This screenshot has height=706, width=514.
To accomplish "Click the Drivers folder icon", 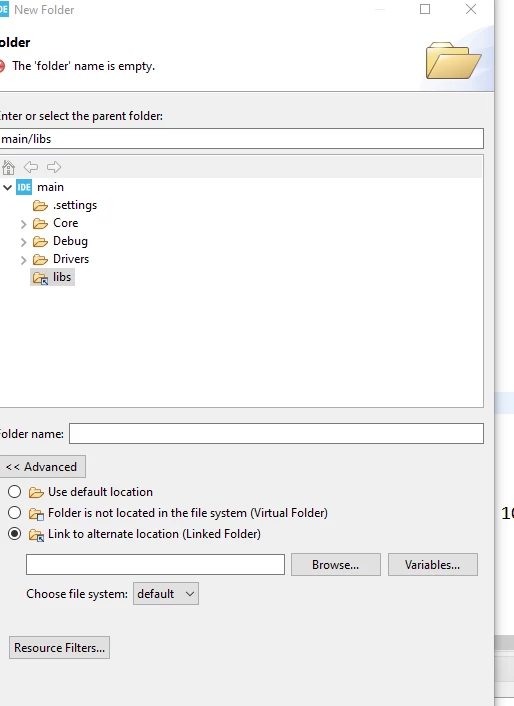I will [40, 259].
